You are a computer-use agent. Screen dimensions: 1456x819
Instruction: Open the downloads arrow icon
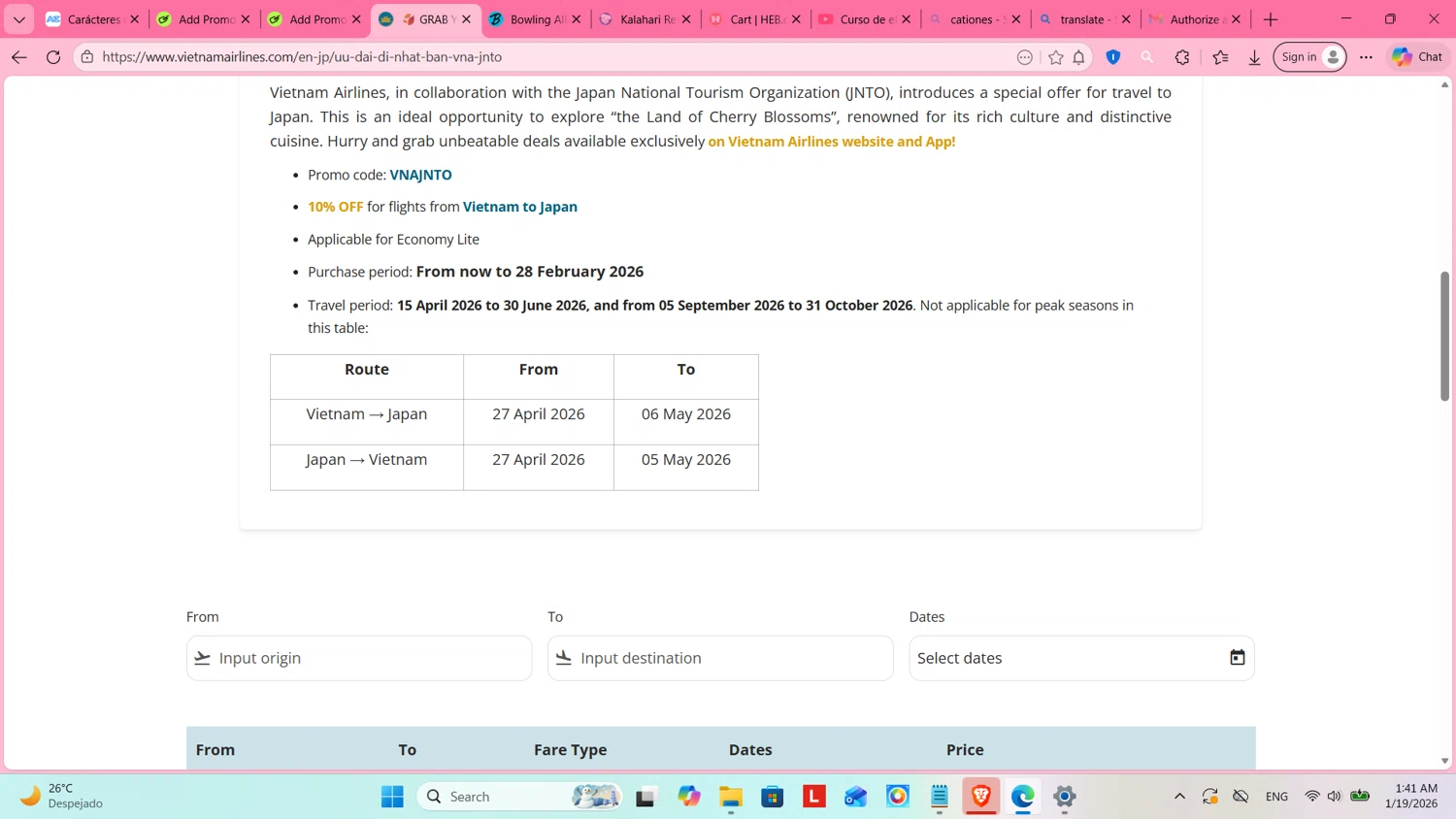click(1254, 57)
